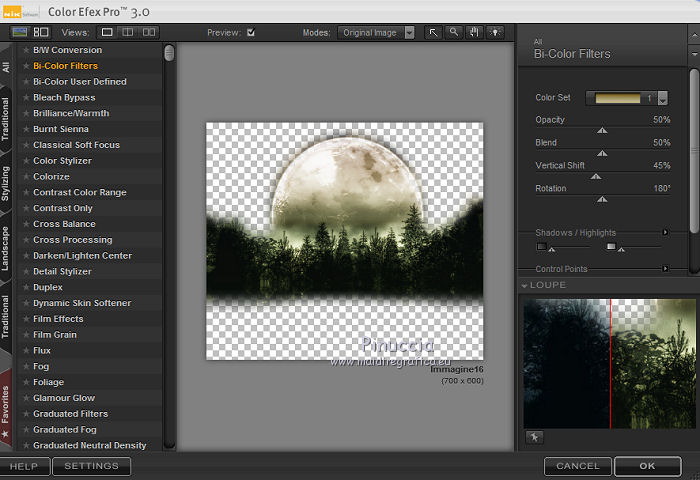Collapse the Loupe panel
This screenshot has width=700, height=480.
click(526, 286)
